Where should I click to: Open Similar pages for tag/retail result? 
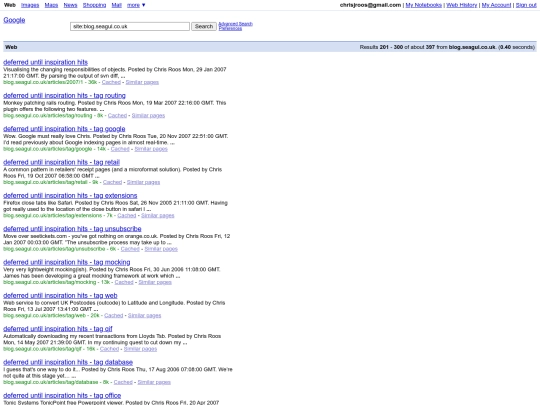pos(143,182)
